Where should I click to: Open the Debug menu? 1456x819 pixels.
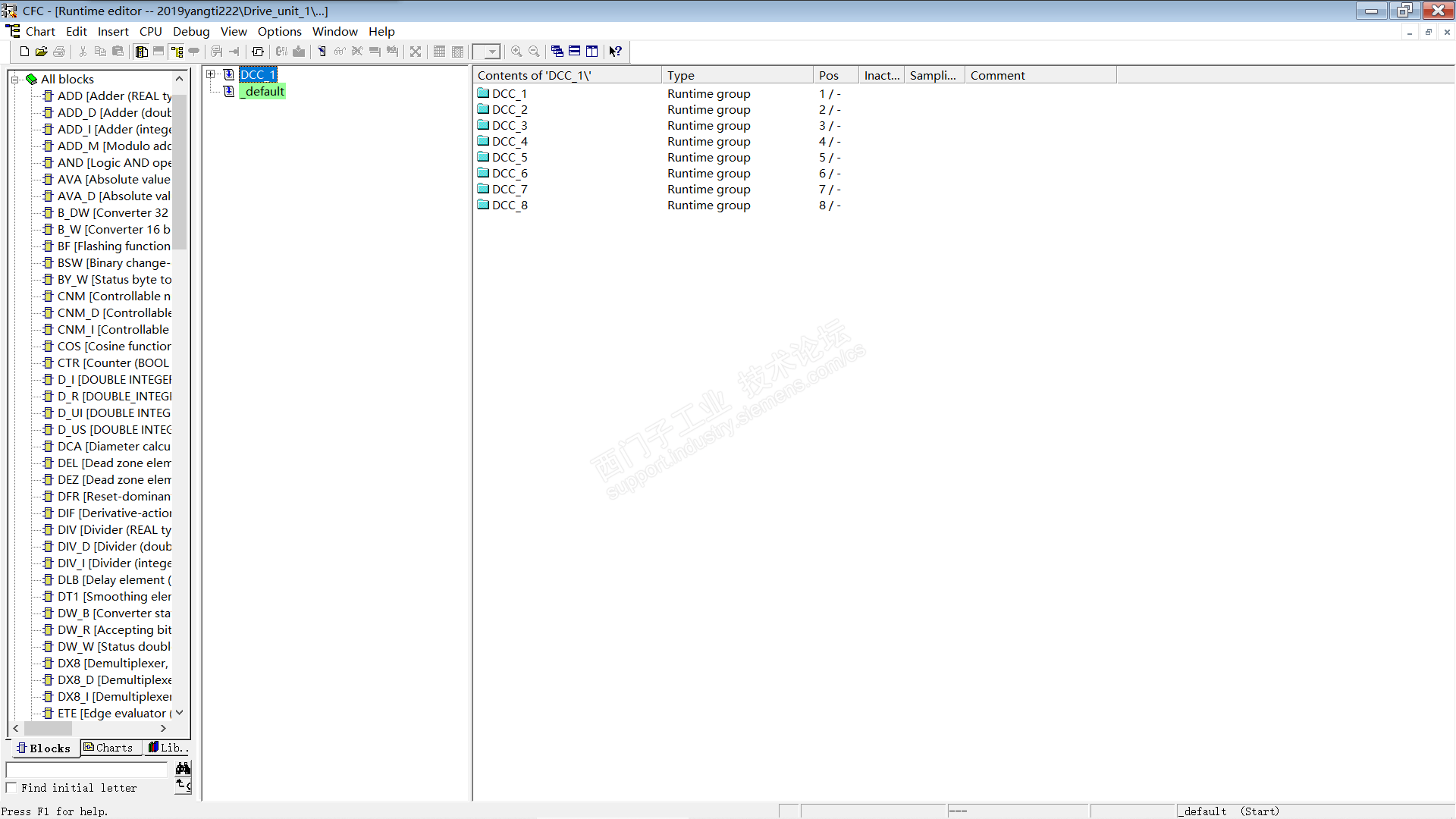[x=191, y=32]
